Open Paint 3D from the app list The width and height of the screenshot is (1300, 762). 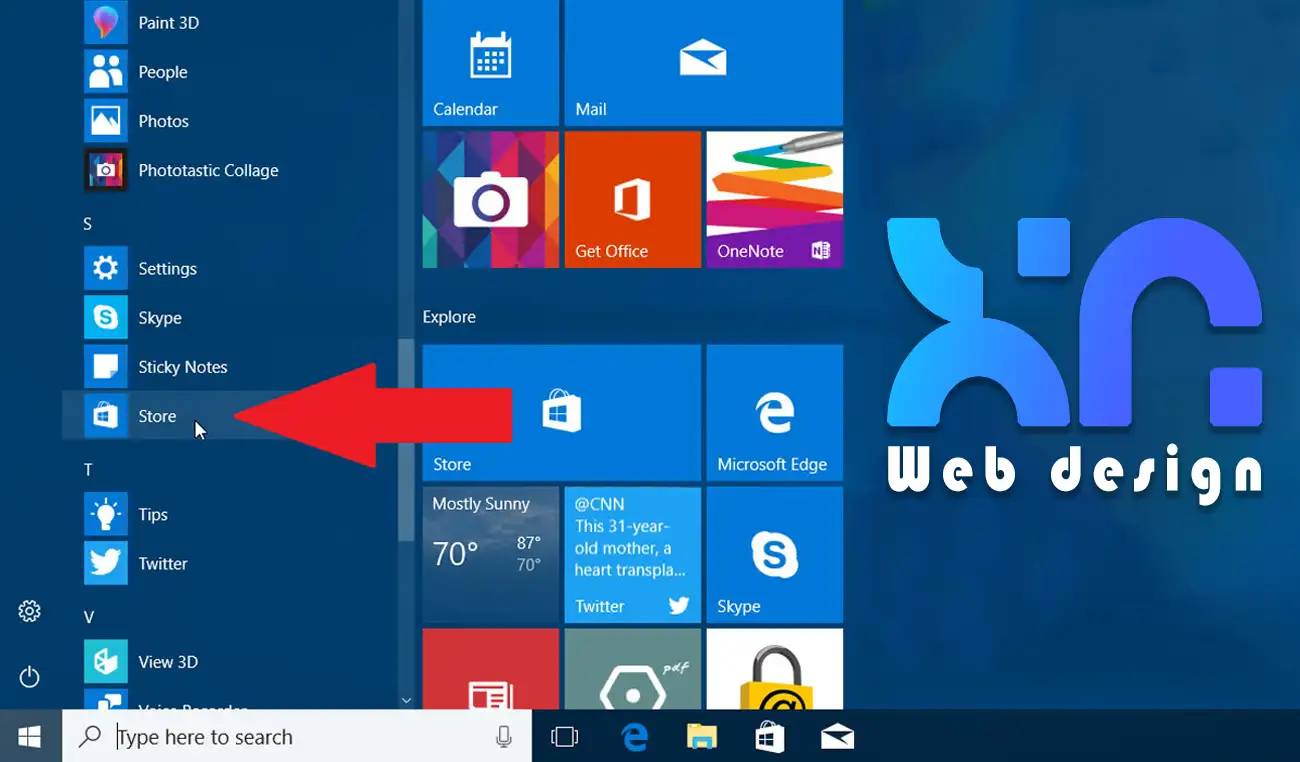tap(166, 22)
